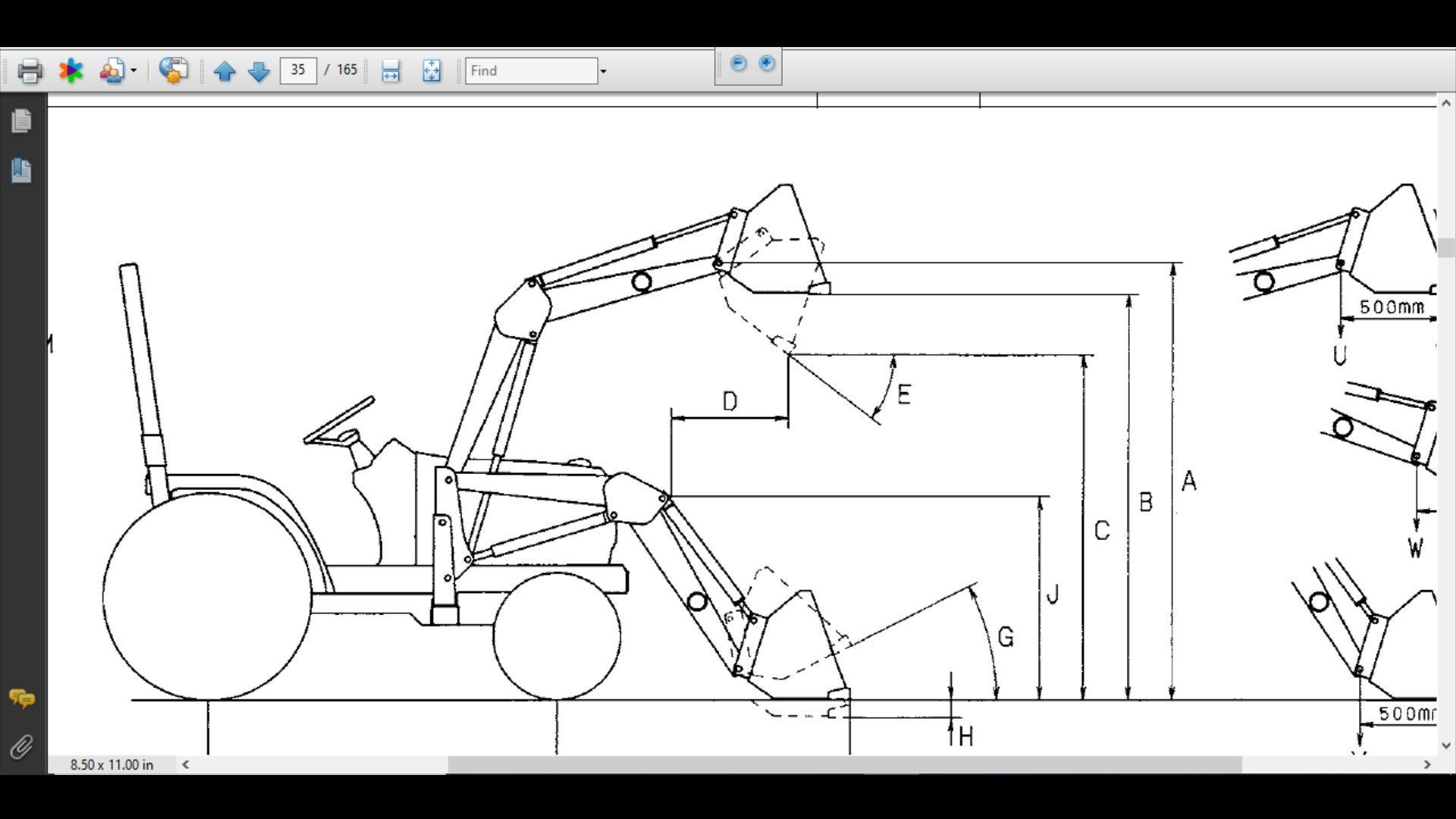Open the Attachments paperclip panel
This screenshot has height=819, width=1456.
click(x=21, y=748)
